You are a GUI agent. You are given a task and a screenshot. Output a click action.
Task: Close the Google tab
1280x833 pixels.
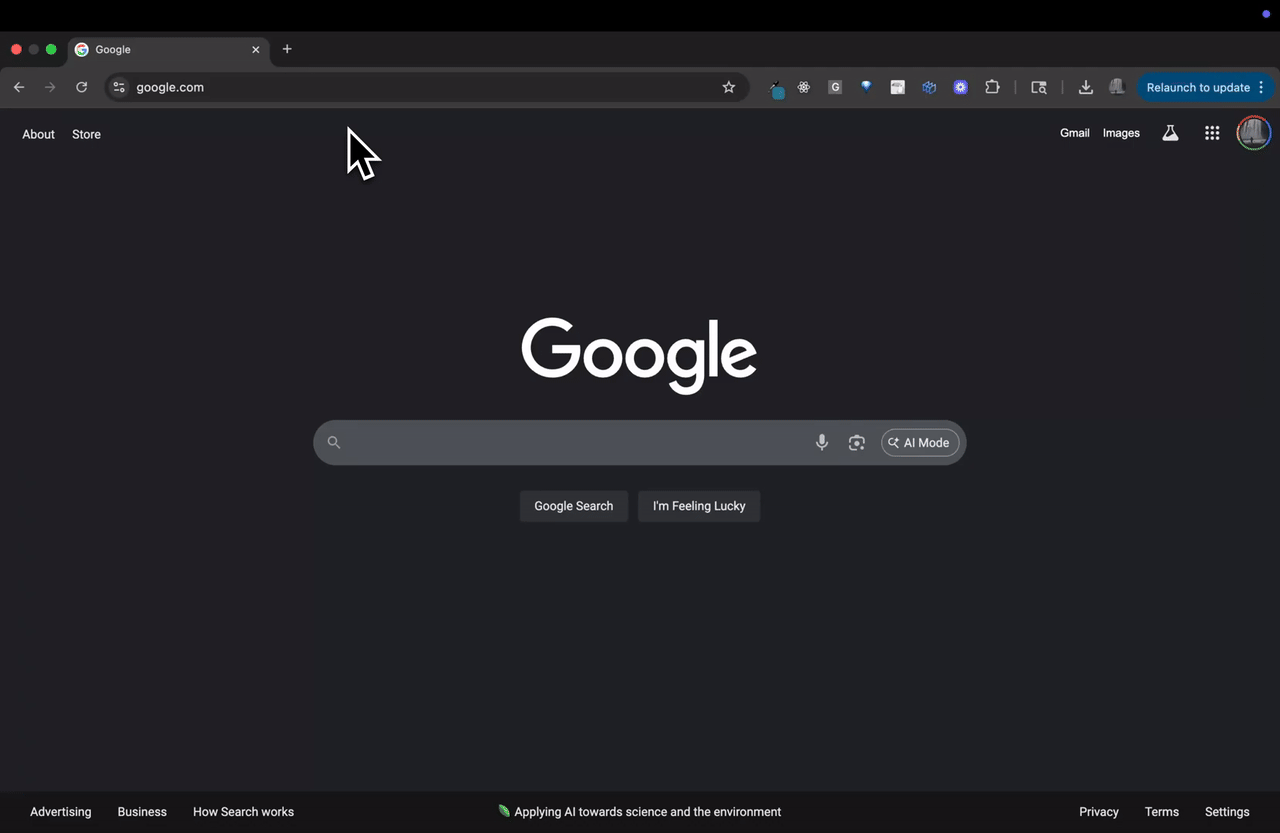click(256, 49)
